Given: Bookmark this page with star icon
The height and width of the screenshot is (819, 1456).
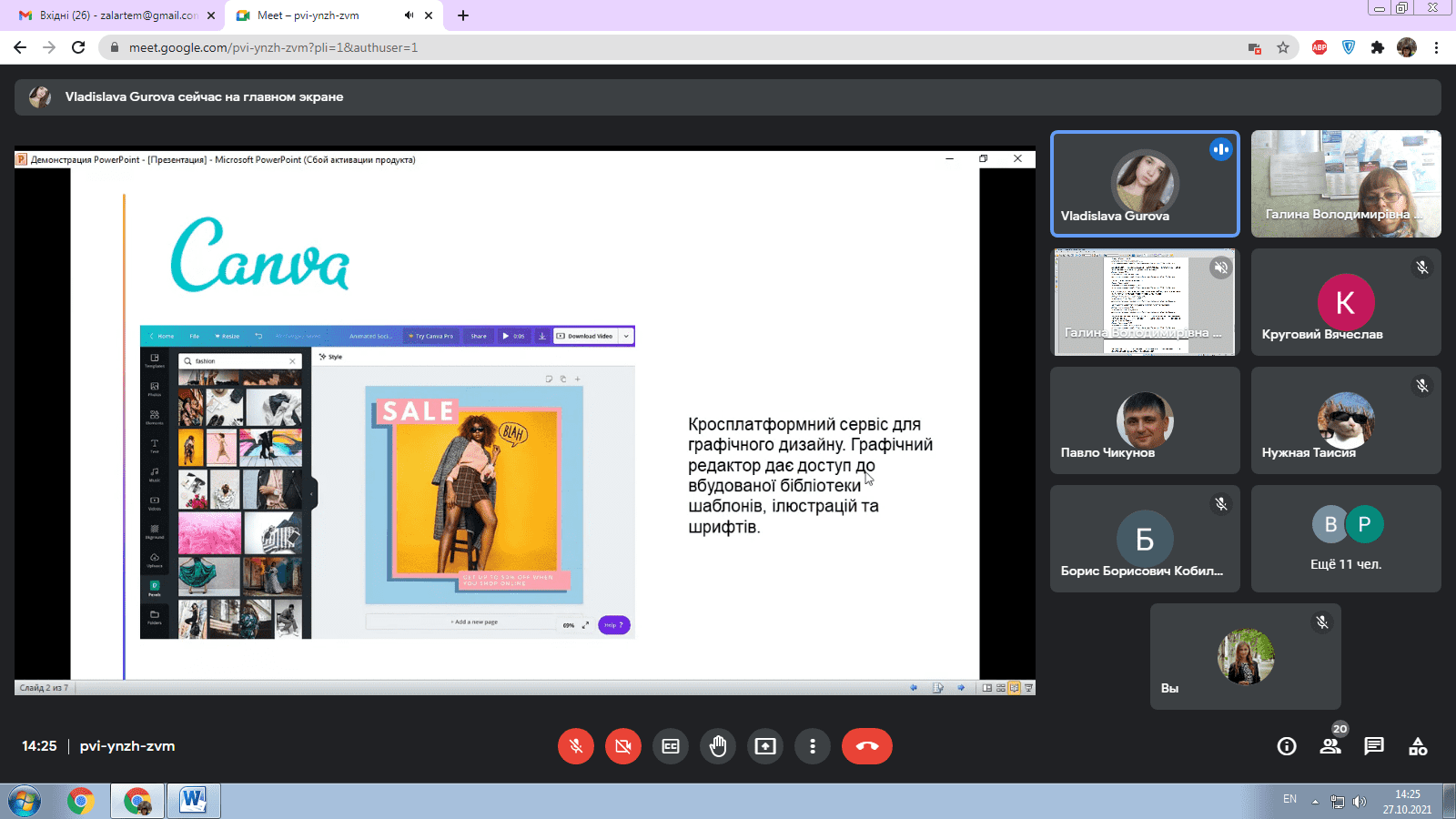Looking at the screenshot, I should (1283, 47).
